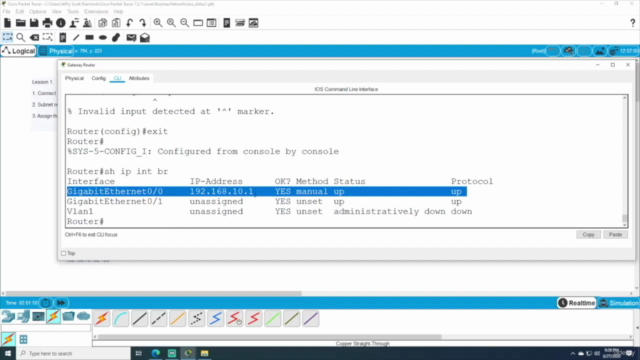This screenshot has height=360, width=640.
Task: Select the Delete tool
Action: coord(34,38)
